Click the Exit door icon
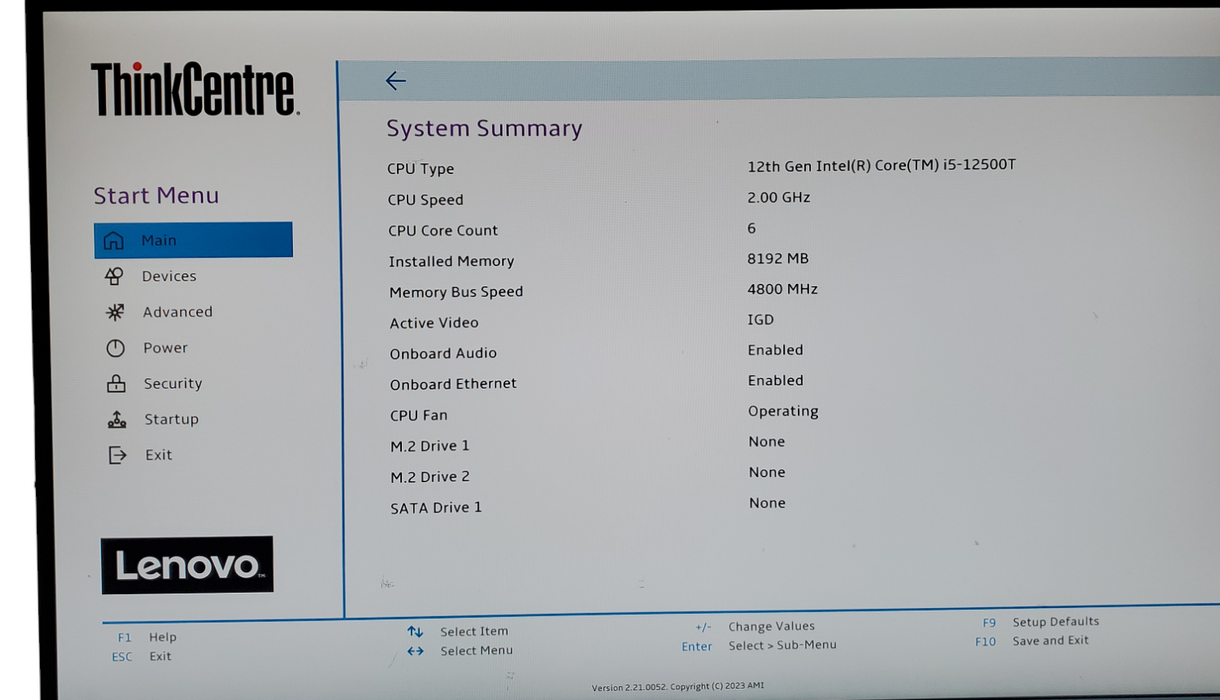Screen dimensions: 1220x700 pyautogui.click(x=118, y=455)
